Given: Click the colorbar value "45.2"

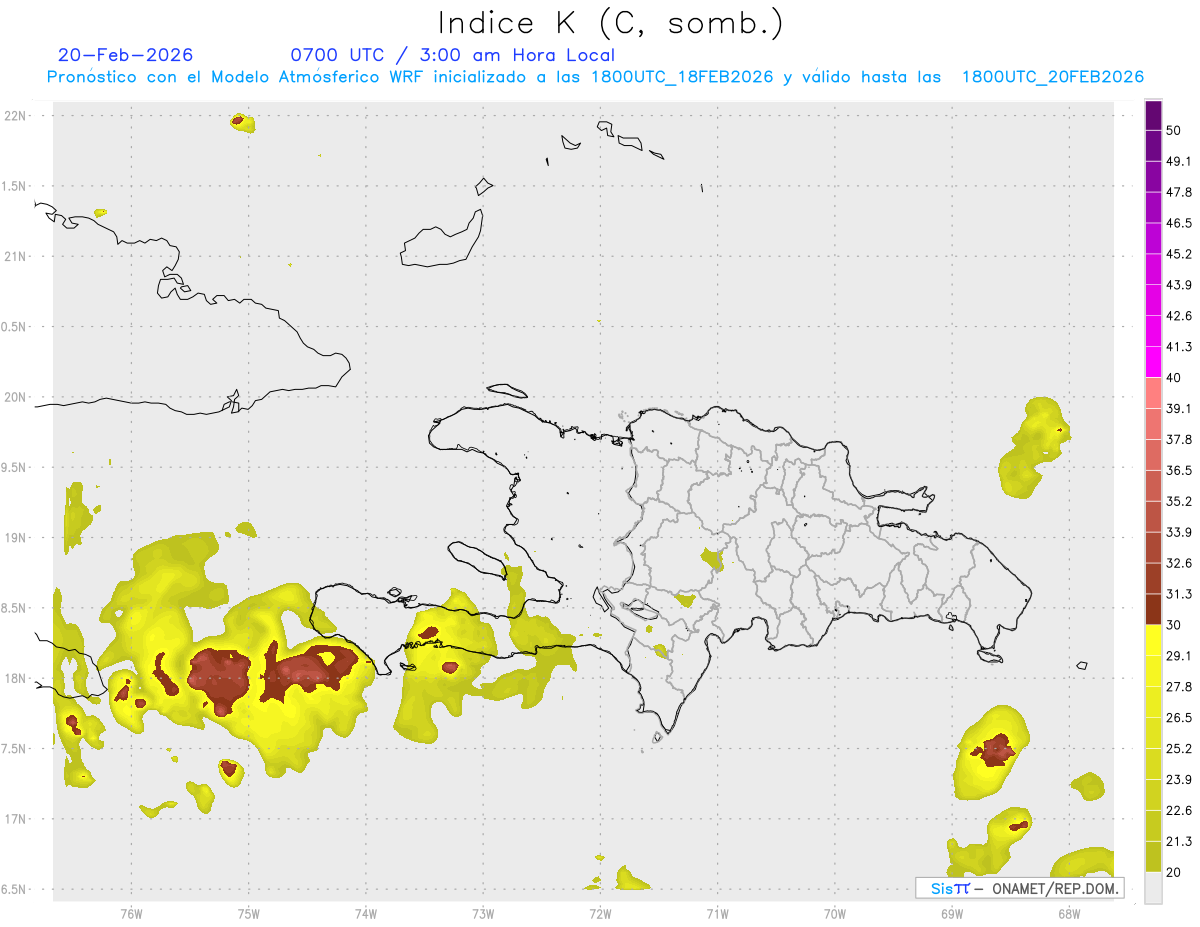Looking at the screenshot, I should coord(1179,254).
